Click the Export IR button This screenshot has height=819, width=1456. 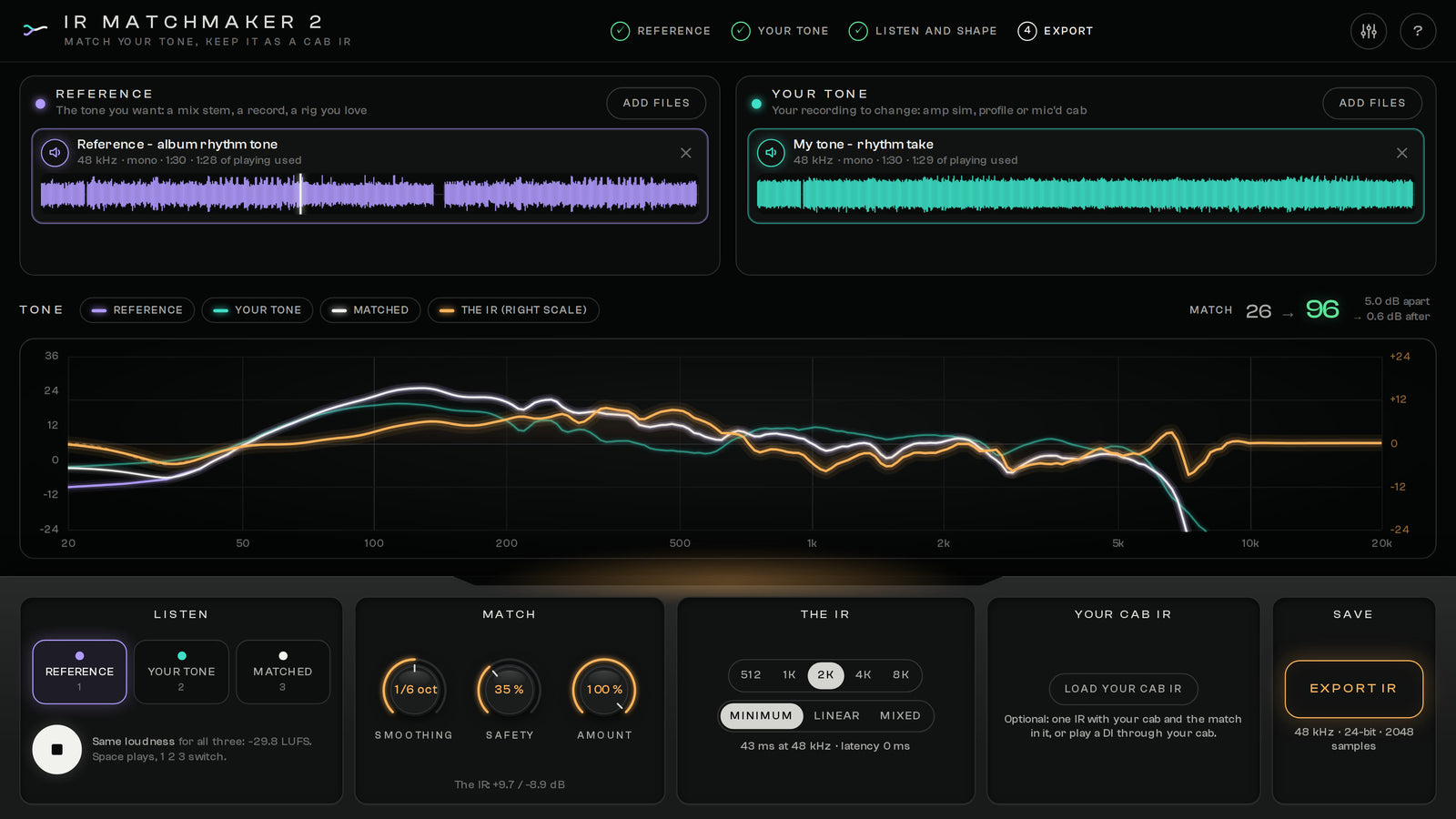click(x=1353, y=689)
